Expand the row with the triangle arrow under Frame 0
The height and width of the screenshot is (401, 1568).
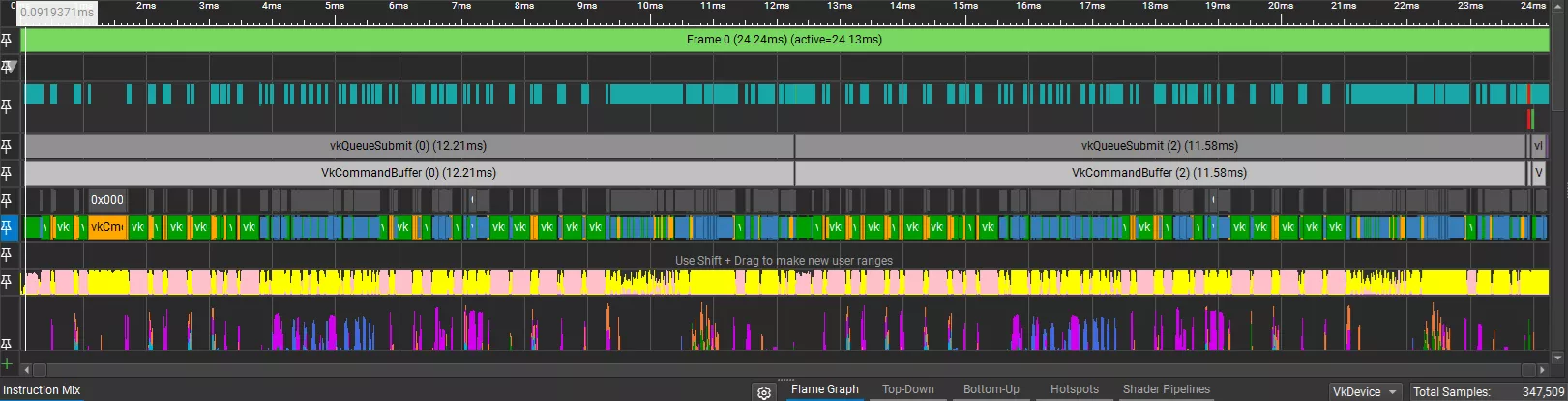(9, 67)
